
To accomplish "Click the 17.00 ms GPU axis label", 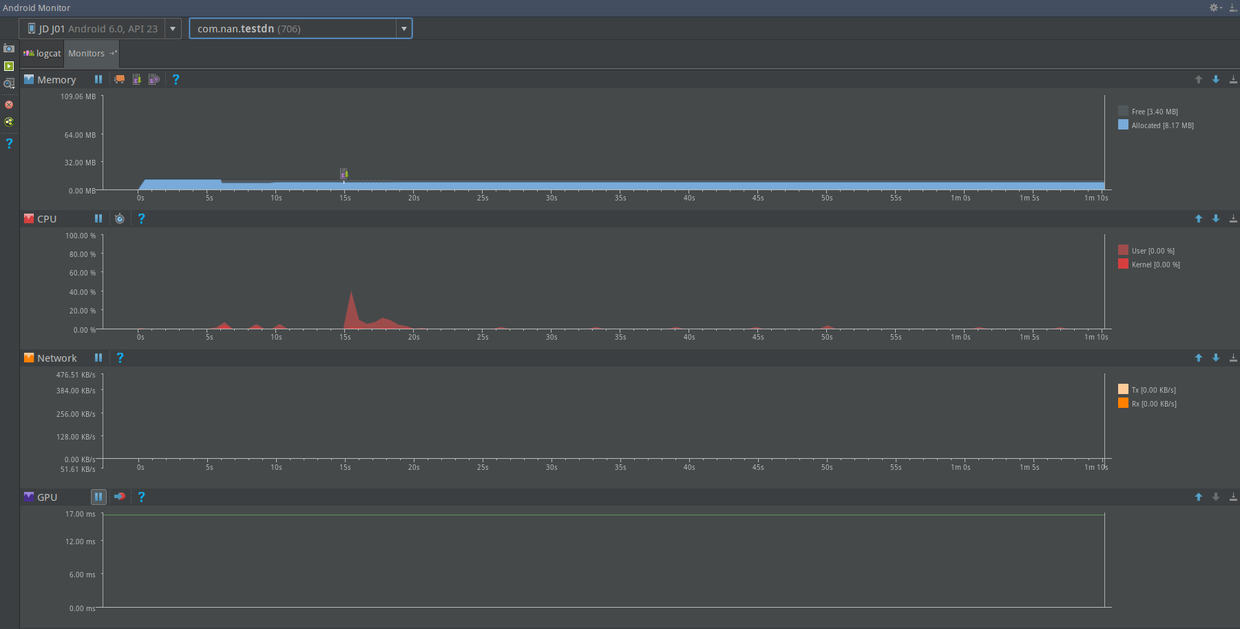I will [x=80, y=514].
